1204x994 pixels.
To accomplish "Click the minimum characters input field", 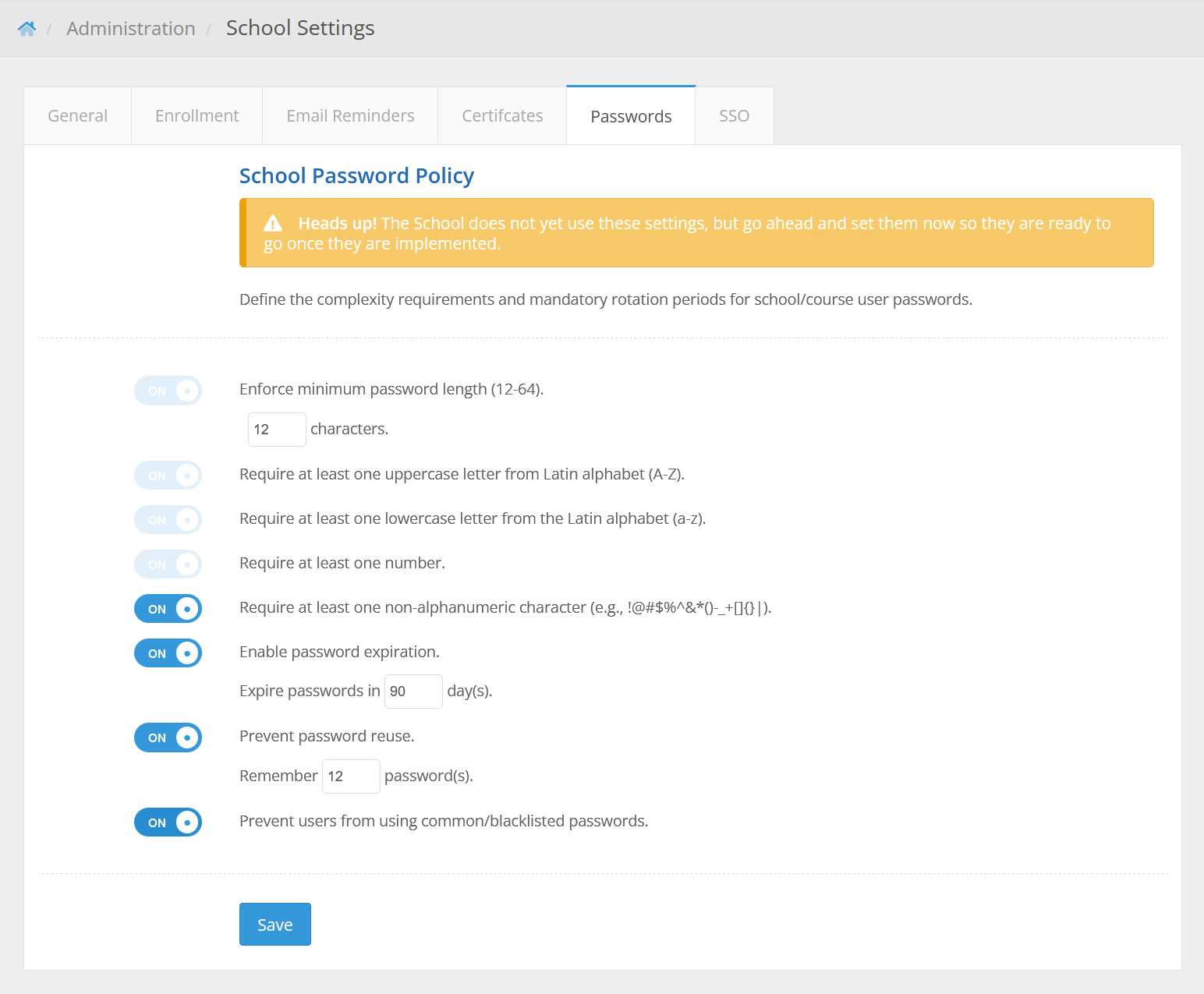I will tap(277, 430).
